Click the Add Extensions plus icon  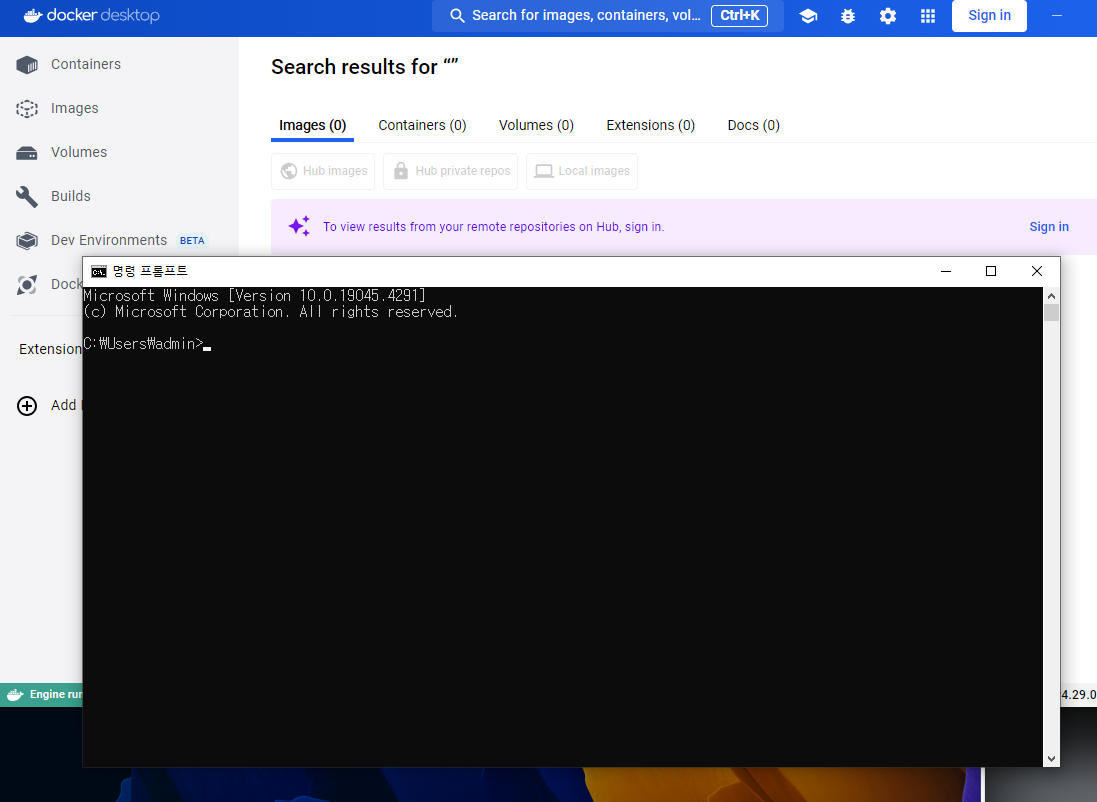[x=27, y=406]
